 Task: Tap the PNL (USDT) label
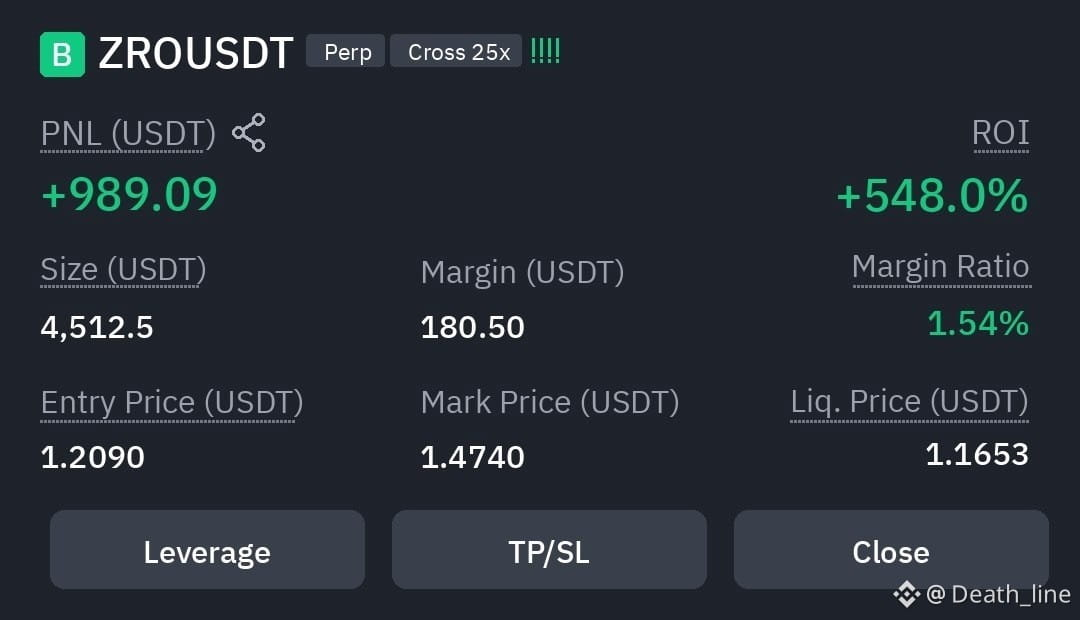click(128, 134)
